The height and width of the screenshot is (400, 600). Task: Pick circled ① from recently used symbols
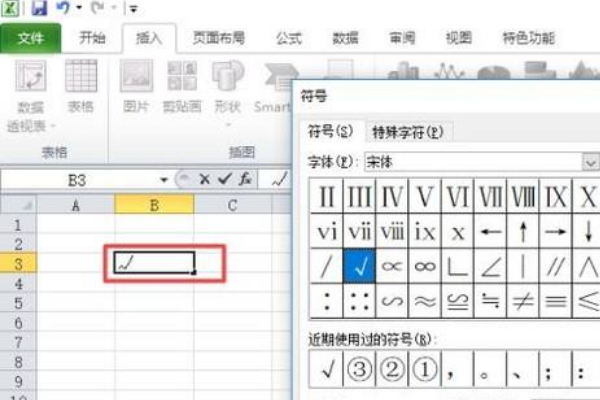coord(424,369)
